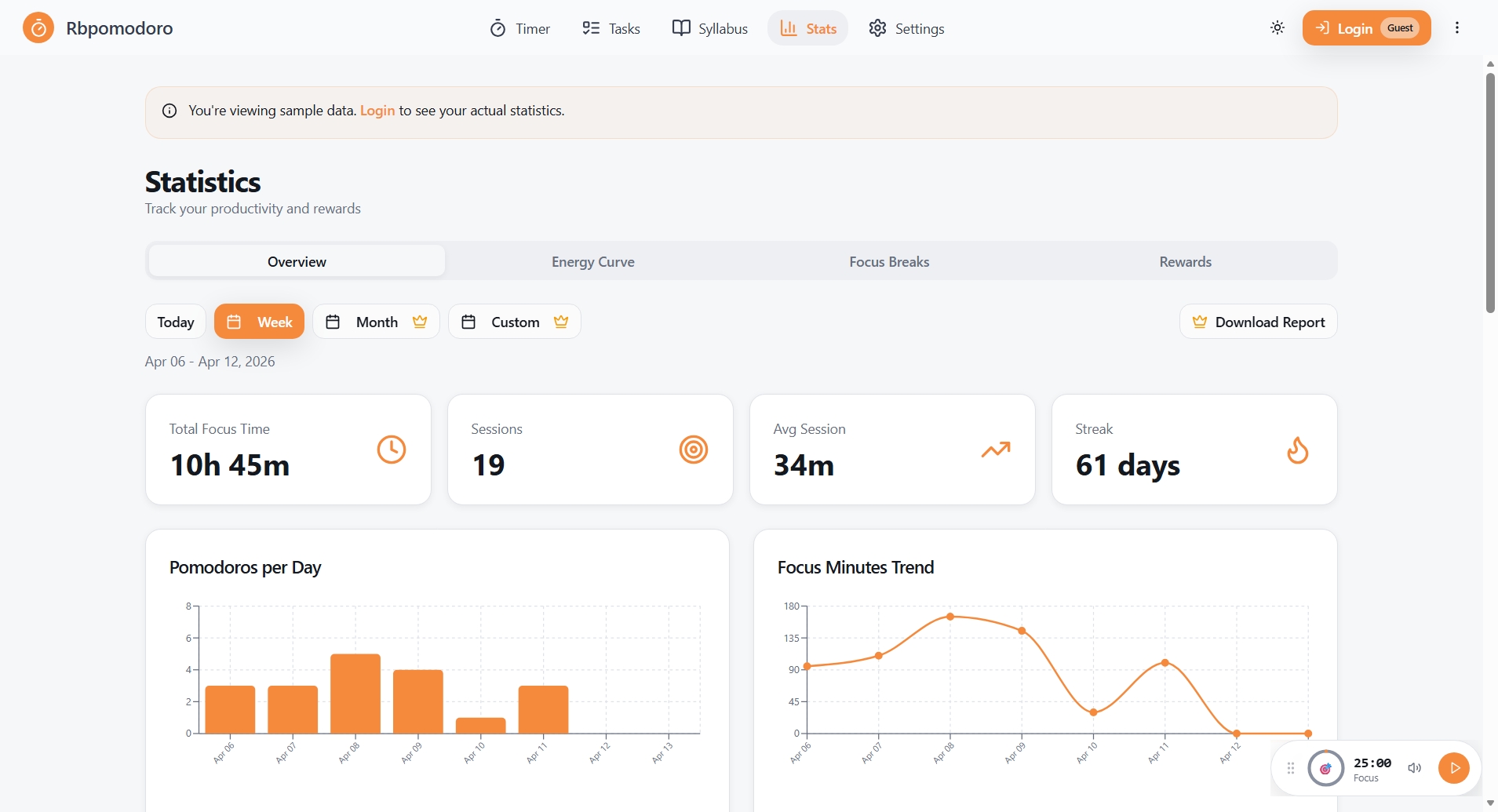Open the three-dot more options menu
This screenshot has width=1498, height=812.
(1456, 28)
